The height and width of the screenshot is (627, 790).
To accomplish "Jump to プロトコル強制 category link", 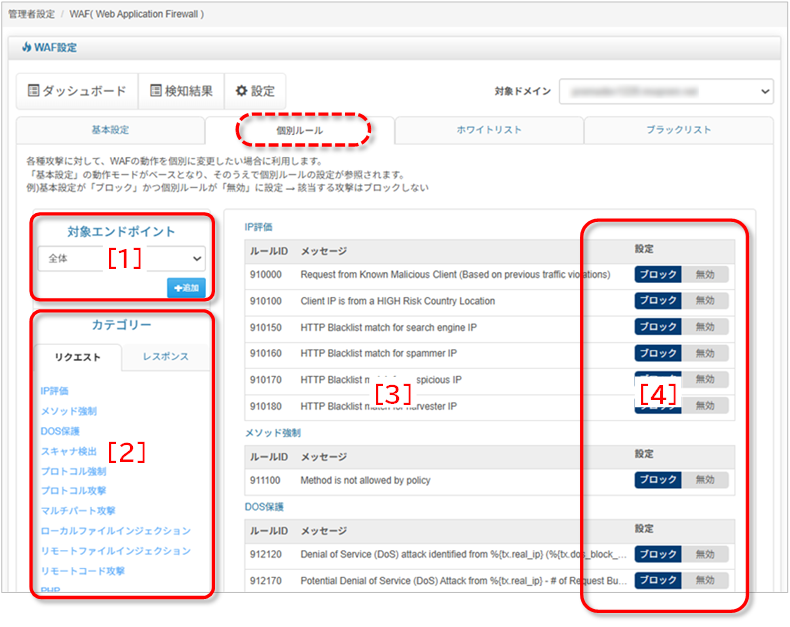I will [x=74, y=471].
